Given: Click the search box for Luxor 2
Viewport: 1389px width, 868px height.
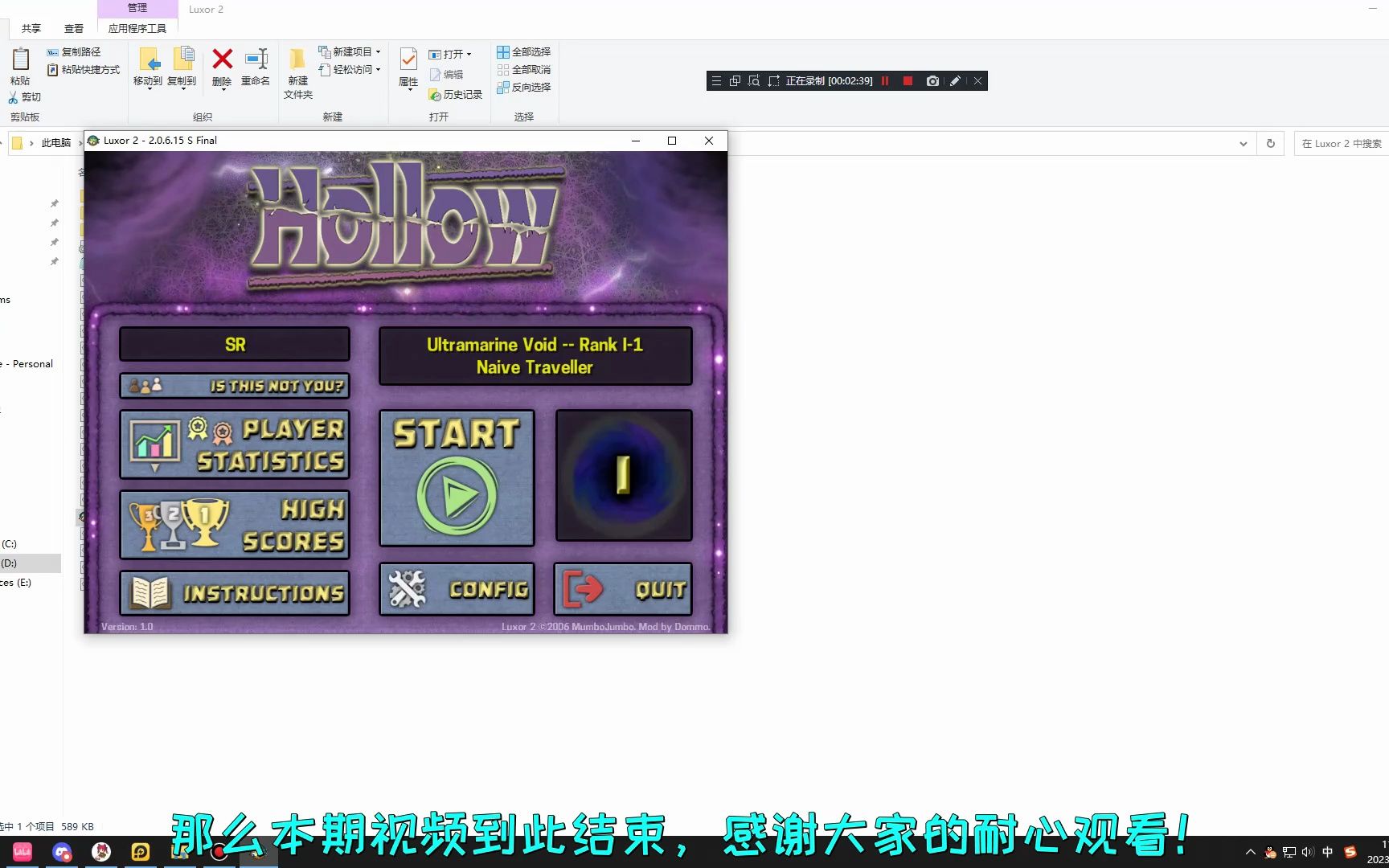Looking at the screenshot, I should [1342, 144].
